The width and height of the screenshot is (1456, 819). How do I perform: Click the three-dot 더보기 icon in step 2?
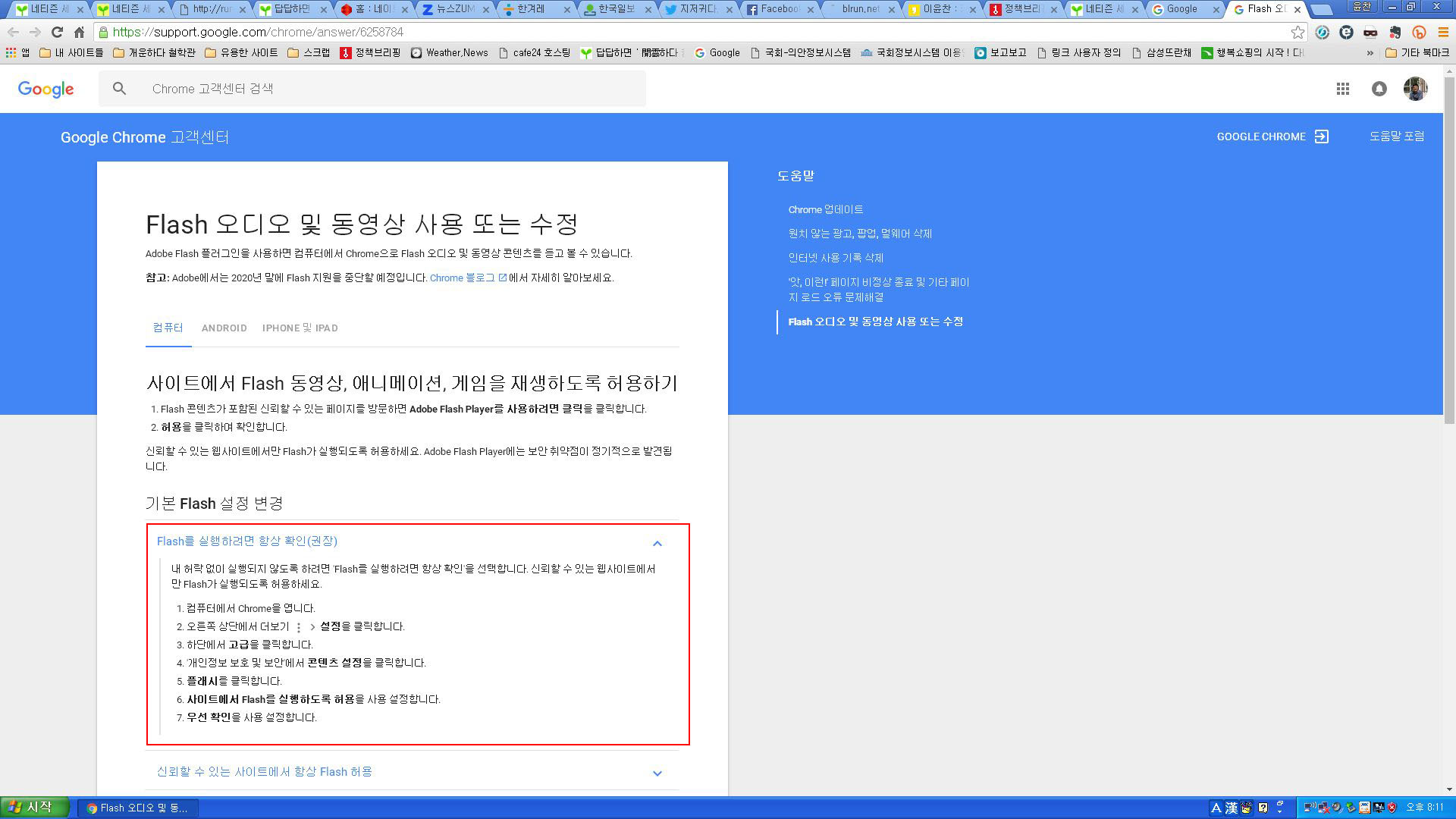(299, 627)
